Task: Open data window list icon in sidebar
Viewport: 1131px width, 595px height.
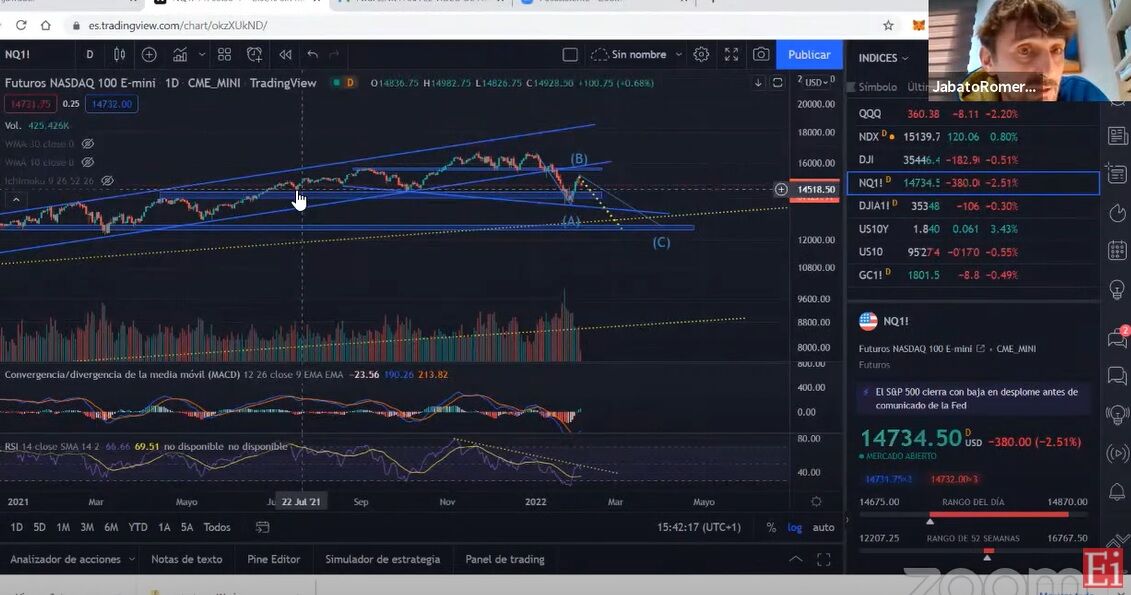Action: tap(1117, 174)
